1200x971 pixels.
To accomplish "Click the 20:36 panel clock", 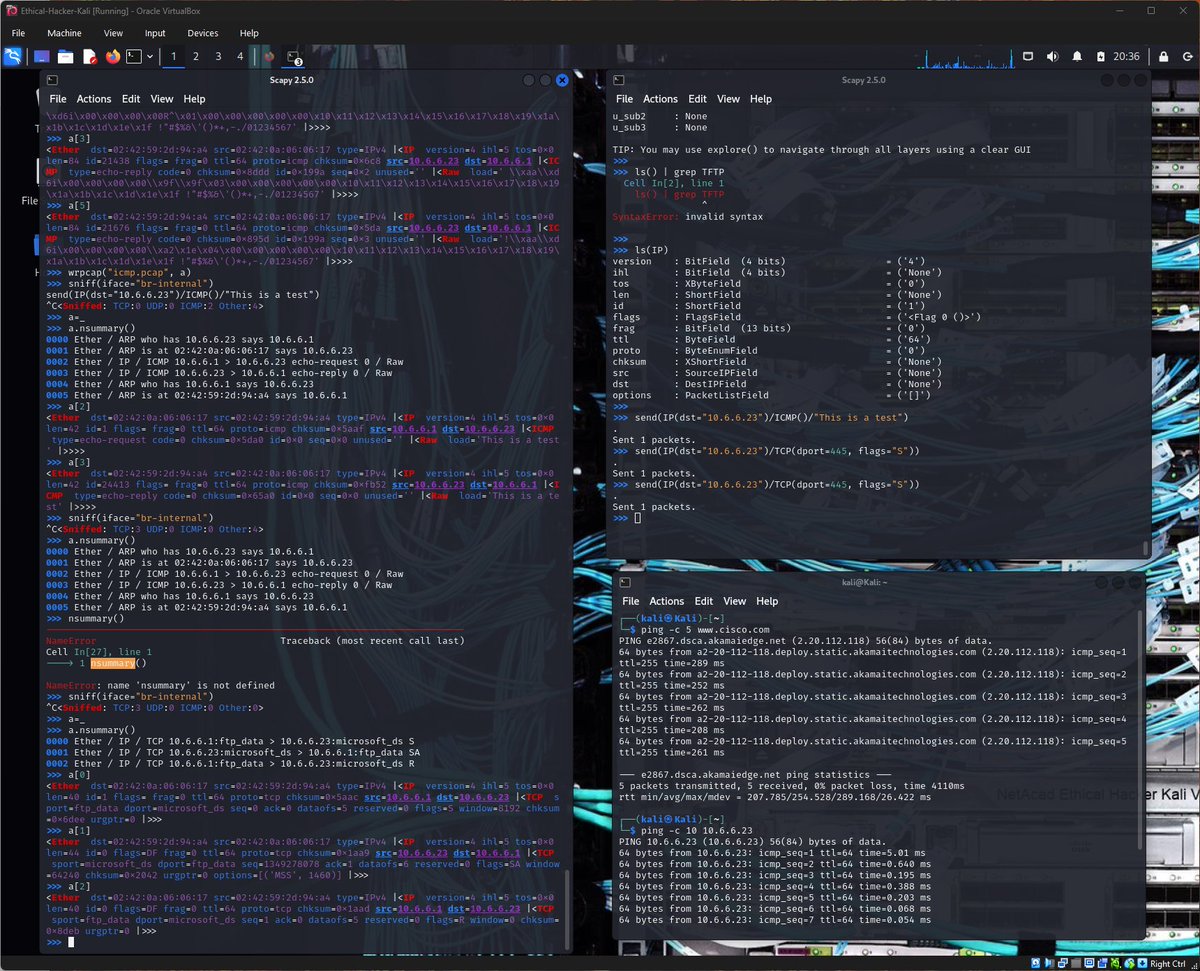I will (1126, 57).
